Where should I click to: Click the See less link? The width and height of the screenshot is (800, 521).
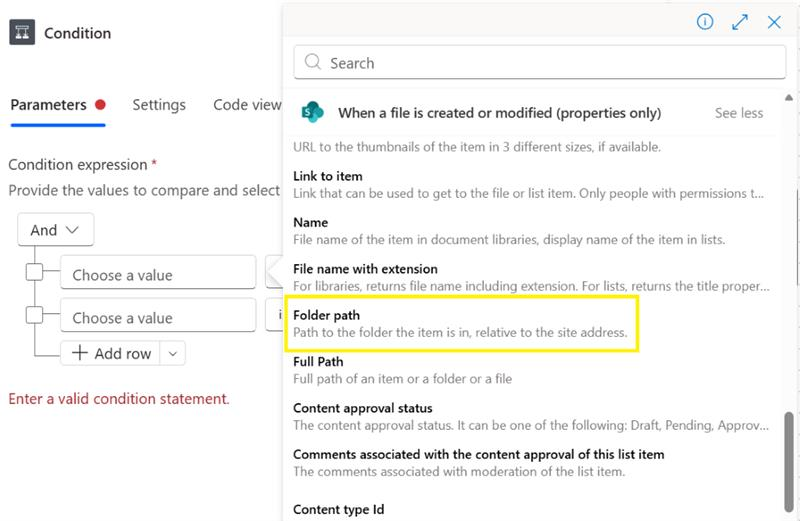coord(739,113)
